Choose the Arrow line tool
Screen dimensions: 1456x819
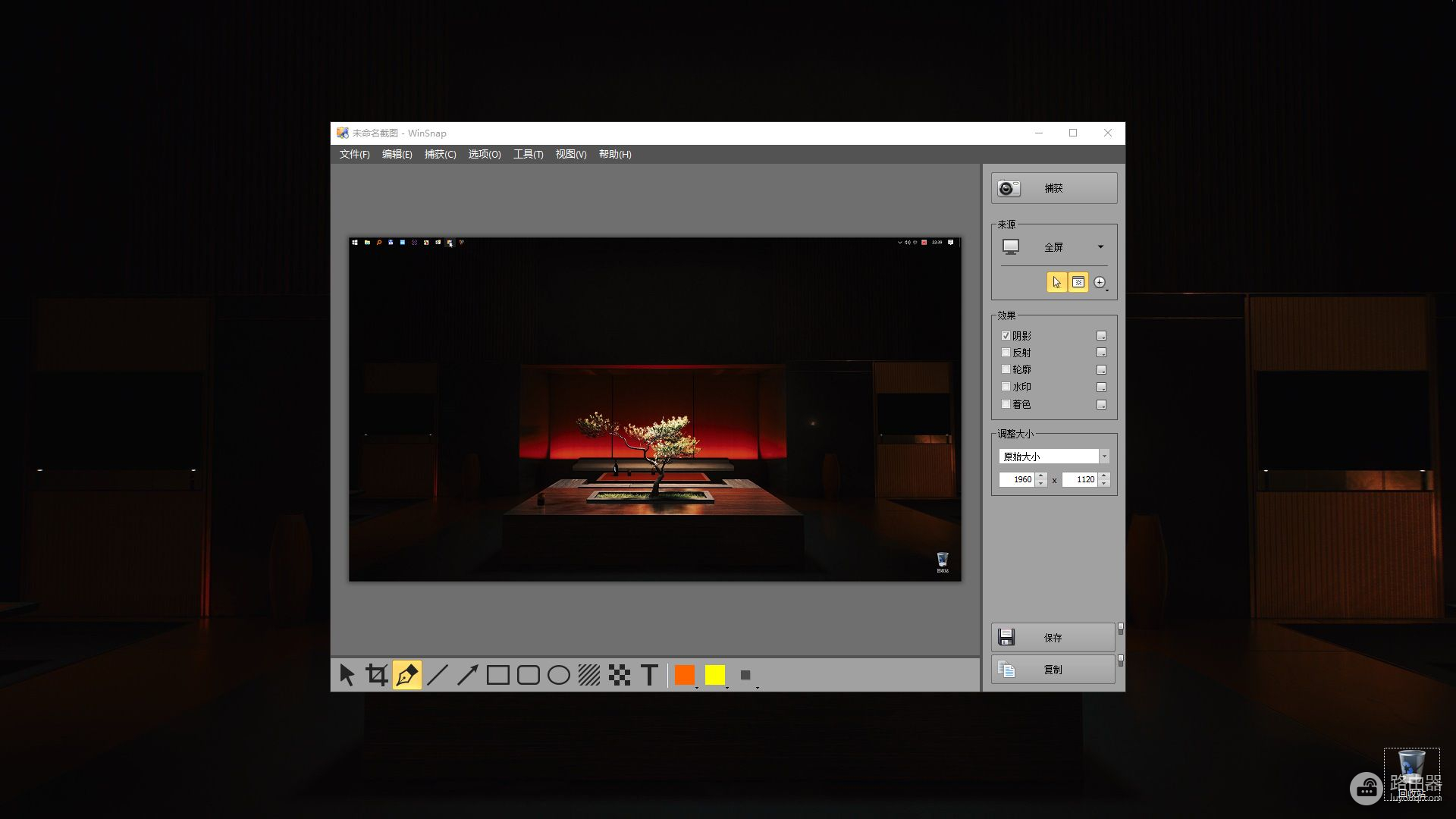tap(468, 675)
